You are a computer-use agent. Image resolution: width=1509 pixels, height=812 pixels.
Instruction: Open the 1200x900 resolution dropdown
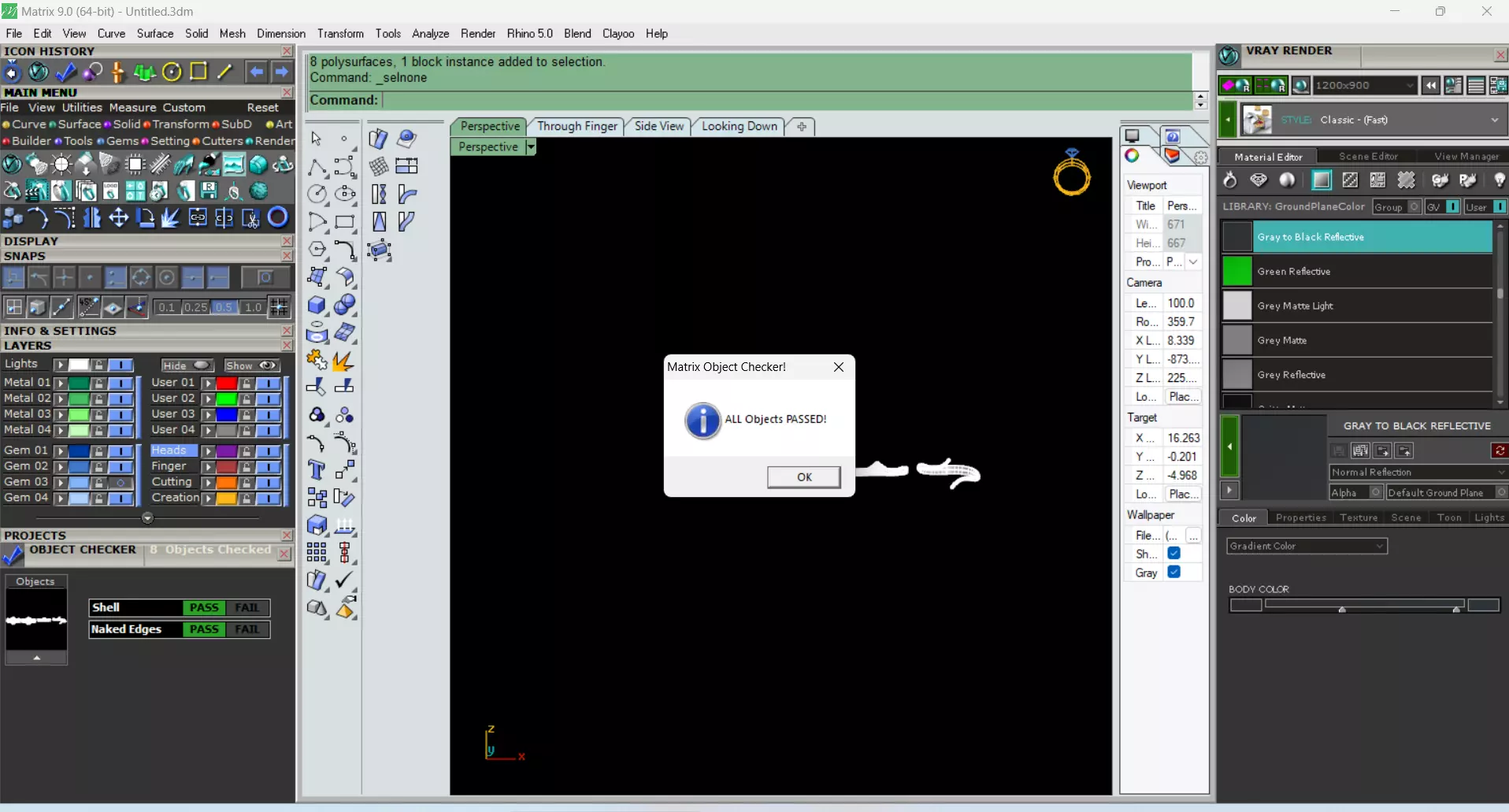click(1365, 85)
